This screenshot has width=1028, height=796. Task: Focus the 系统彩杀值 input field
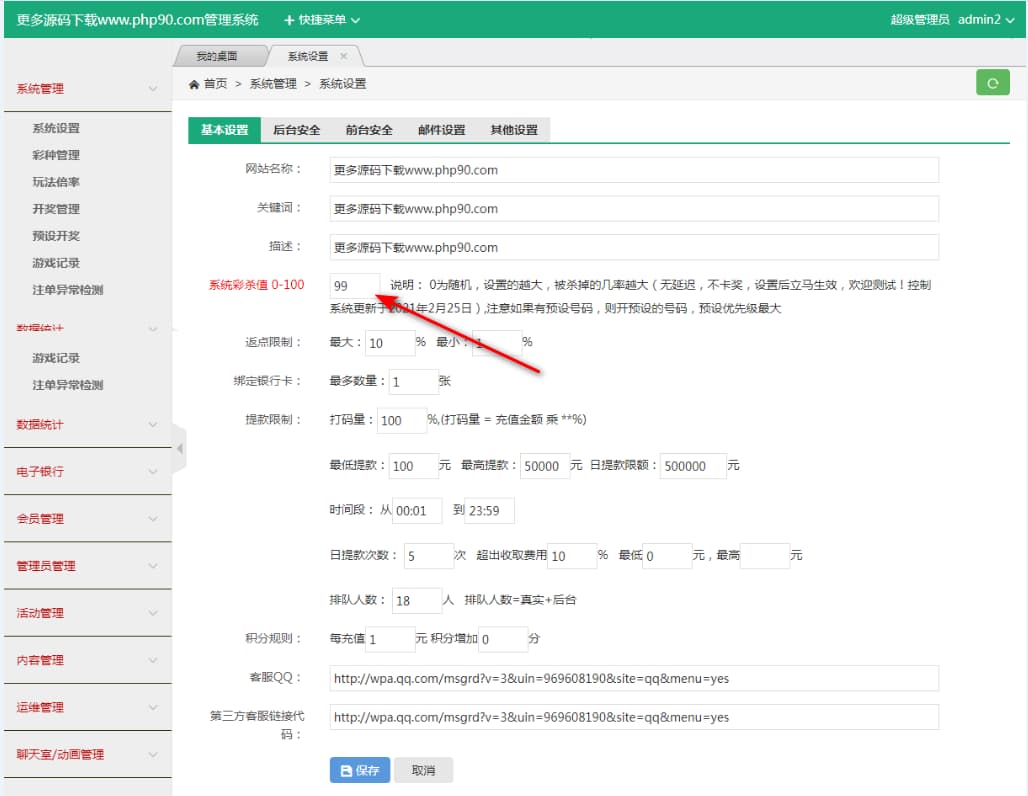point(354,285)
